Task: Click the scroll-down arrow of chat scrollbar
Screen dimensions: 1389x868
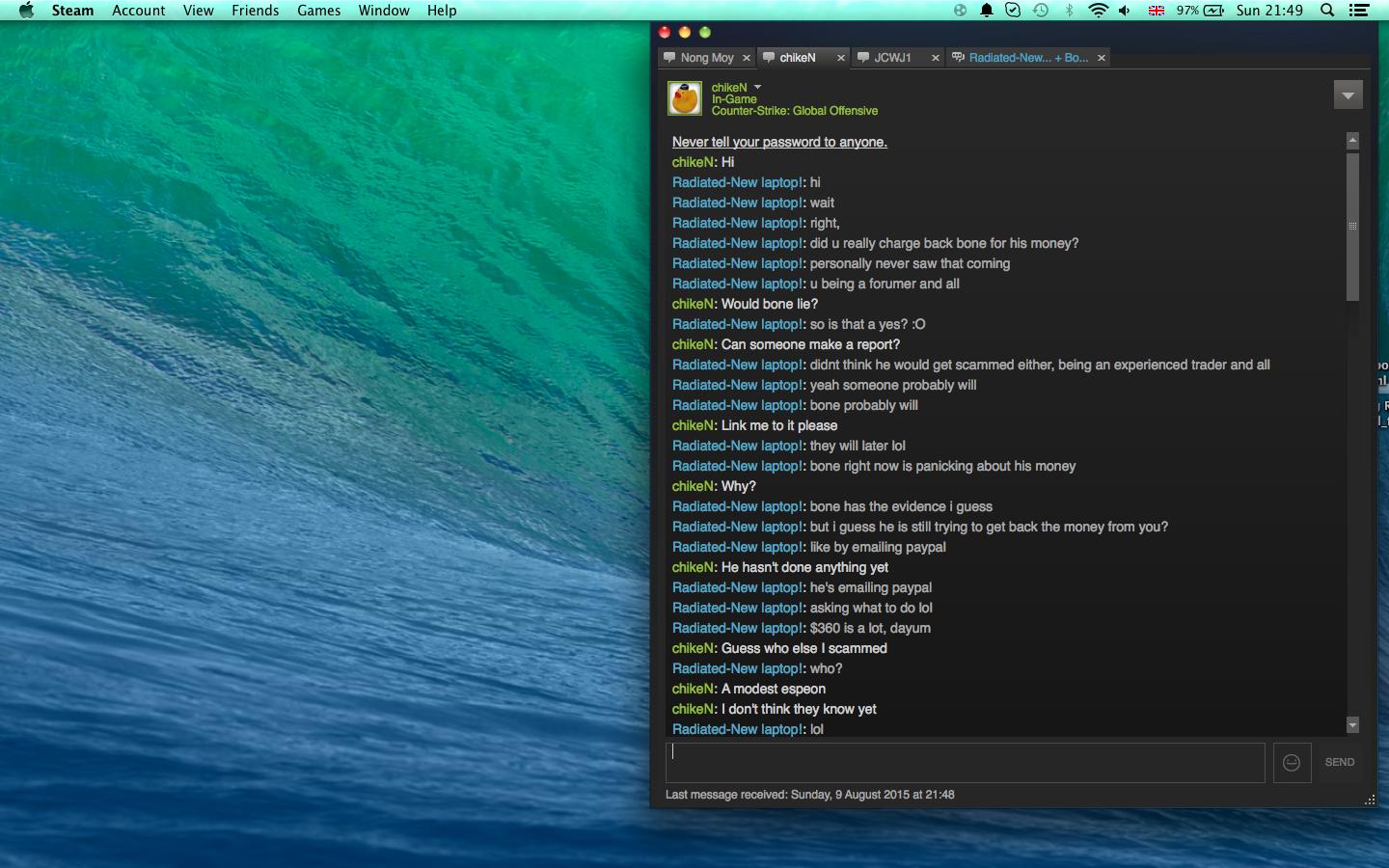Action: pyautogui.click(x=1352, y=725)
